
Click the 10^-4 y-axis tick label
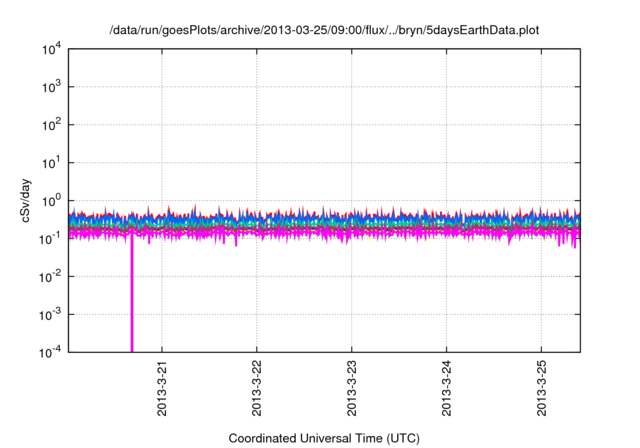[50, 352]
